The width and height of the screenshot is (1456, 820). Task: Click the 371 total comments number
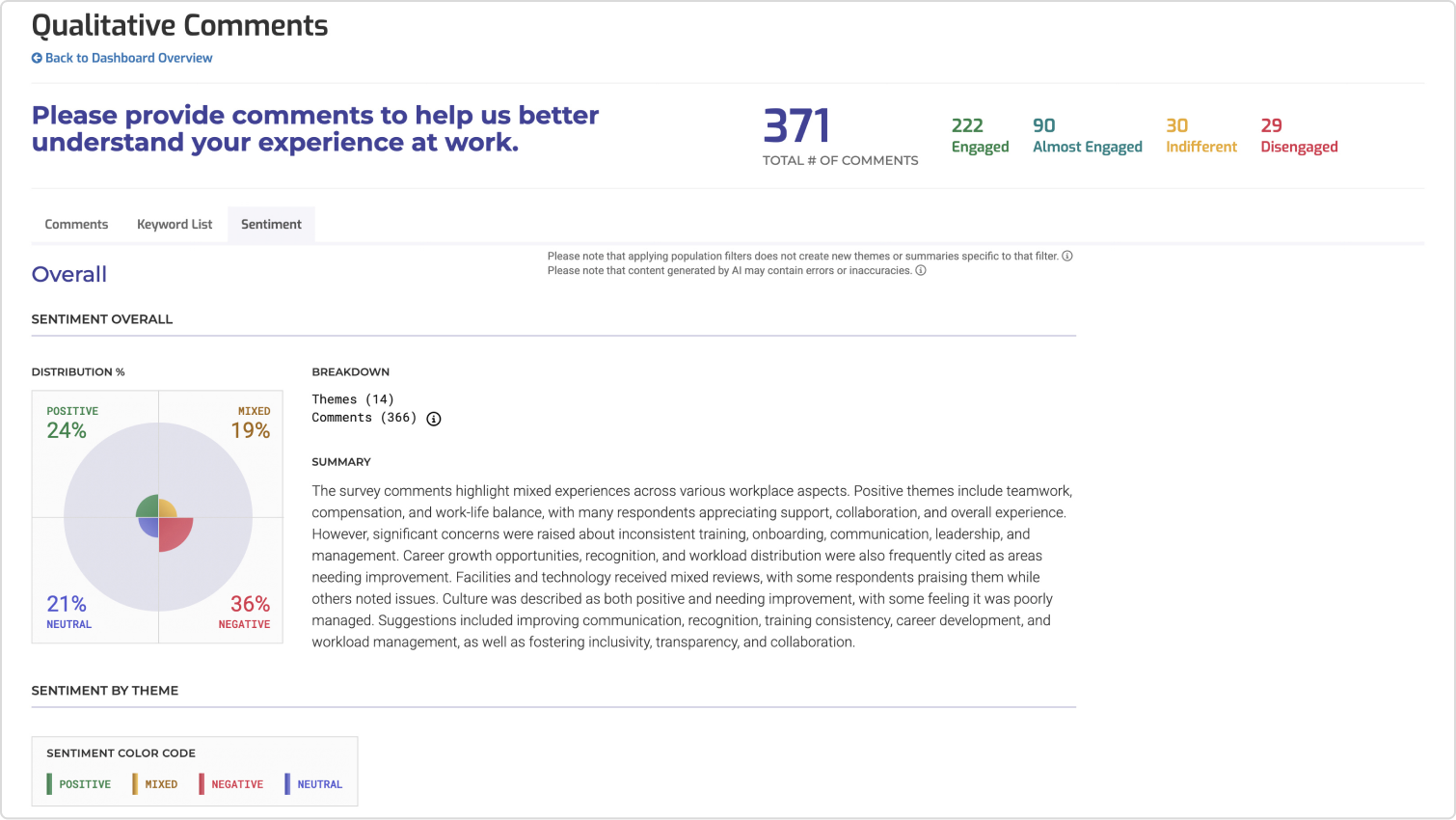796,126
